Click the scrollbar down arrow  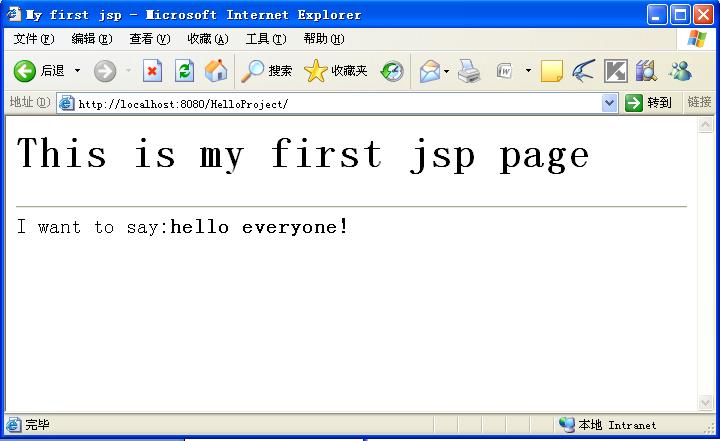705,402
